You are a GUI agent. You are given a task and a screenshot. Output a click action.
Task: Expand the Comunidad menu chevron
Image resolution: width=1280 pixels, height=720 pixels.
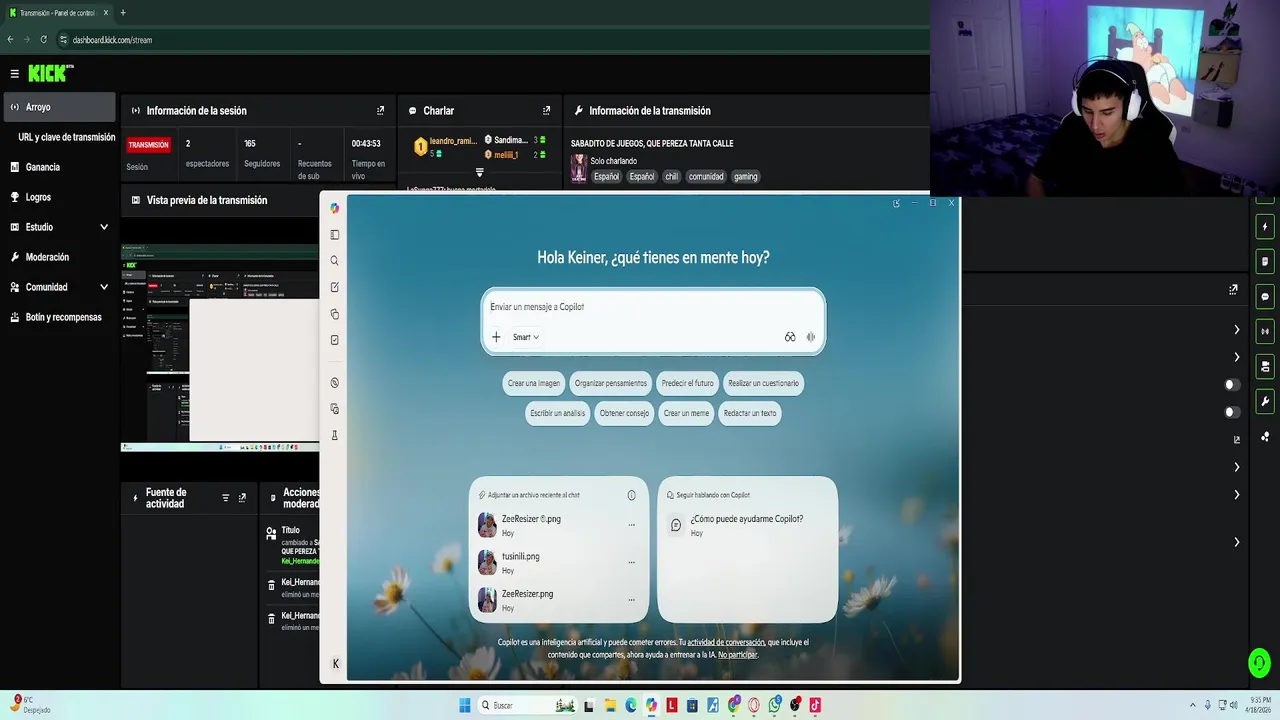pos(104,287)
